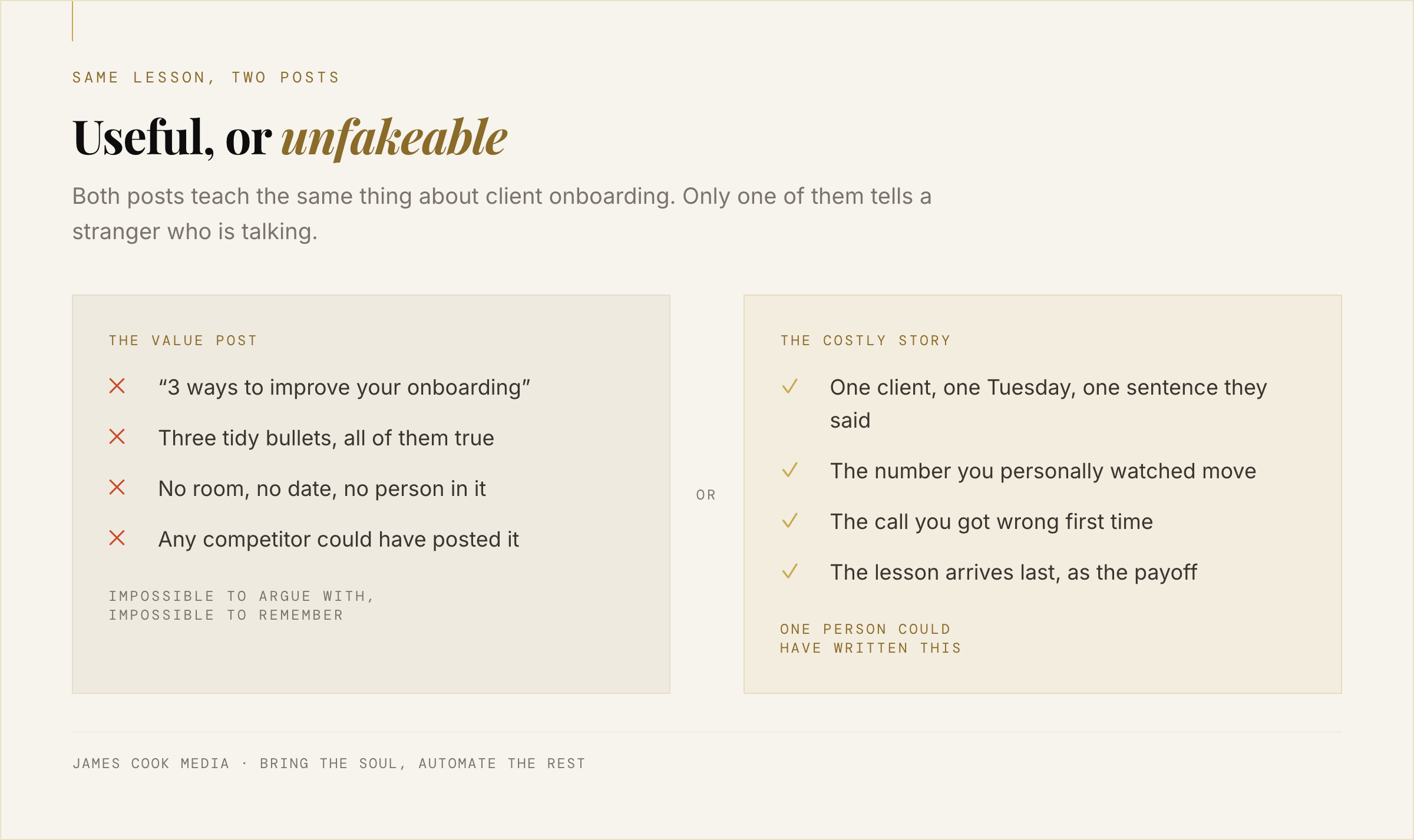Click "ONE PERSON COULD HAVE WRITTEN THIS" caption

click(x=871, y=639)
